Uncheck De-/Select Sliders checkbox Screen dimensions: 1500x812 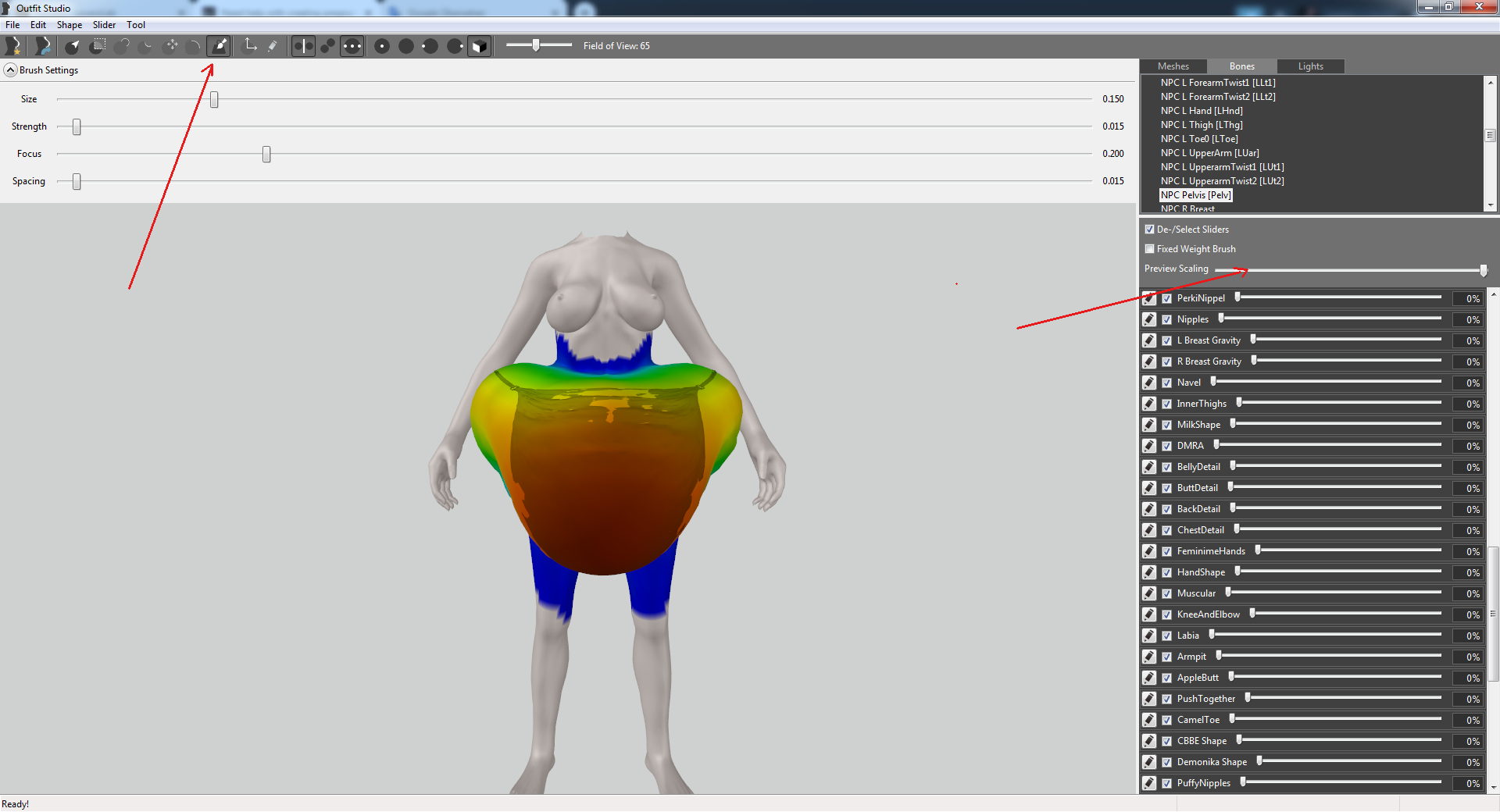(1149, 230)
